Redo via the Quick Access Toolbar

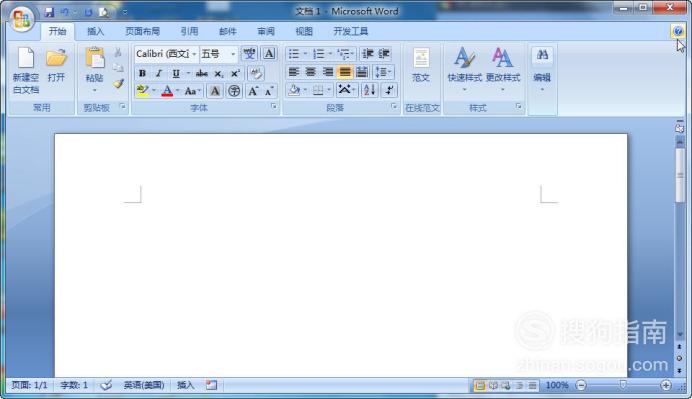tap(88, 12)
